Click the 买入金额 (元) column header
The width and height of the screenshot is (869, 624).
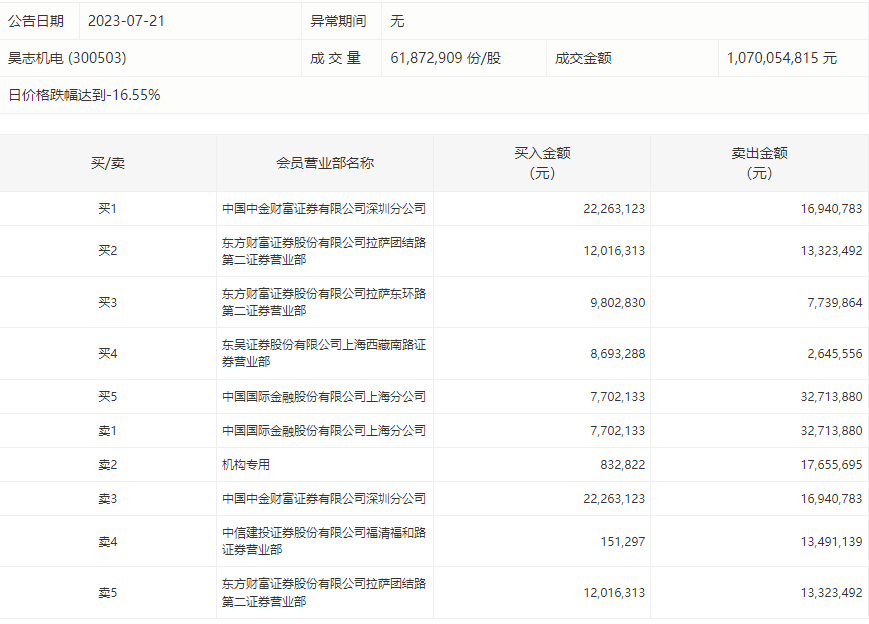tap(542, 163)
